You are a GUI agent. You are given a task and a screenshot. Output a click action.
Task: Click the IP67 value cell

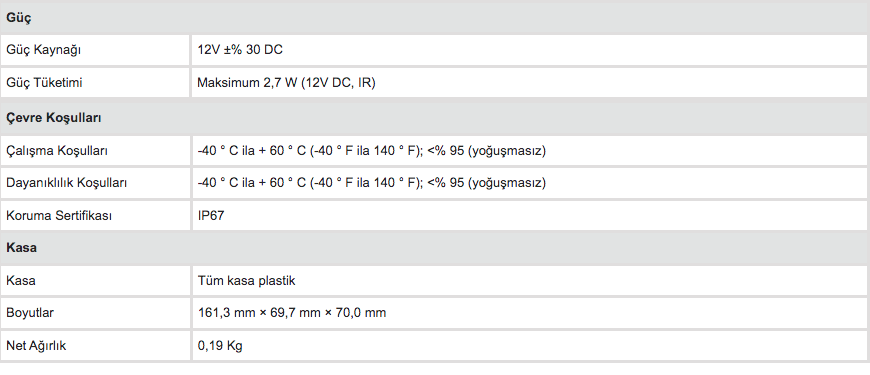(530, 215)
